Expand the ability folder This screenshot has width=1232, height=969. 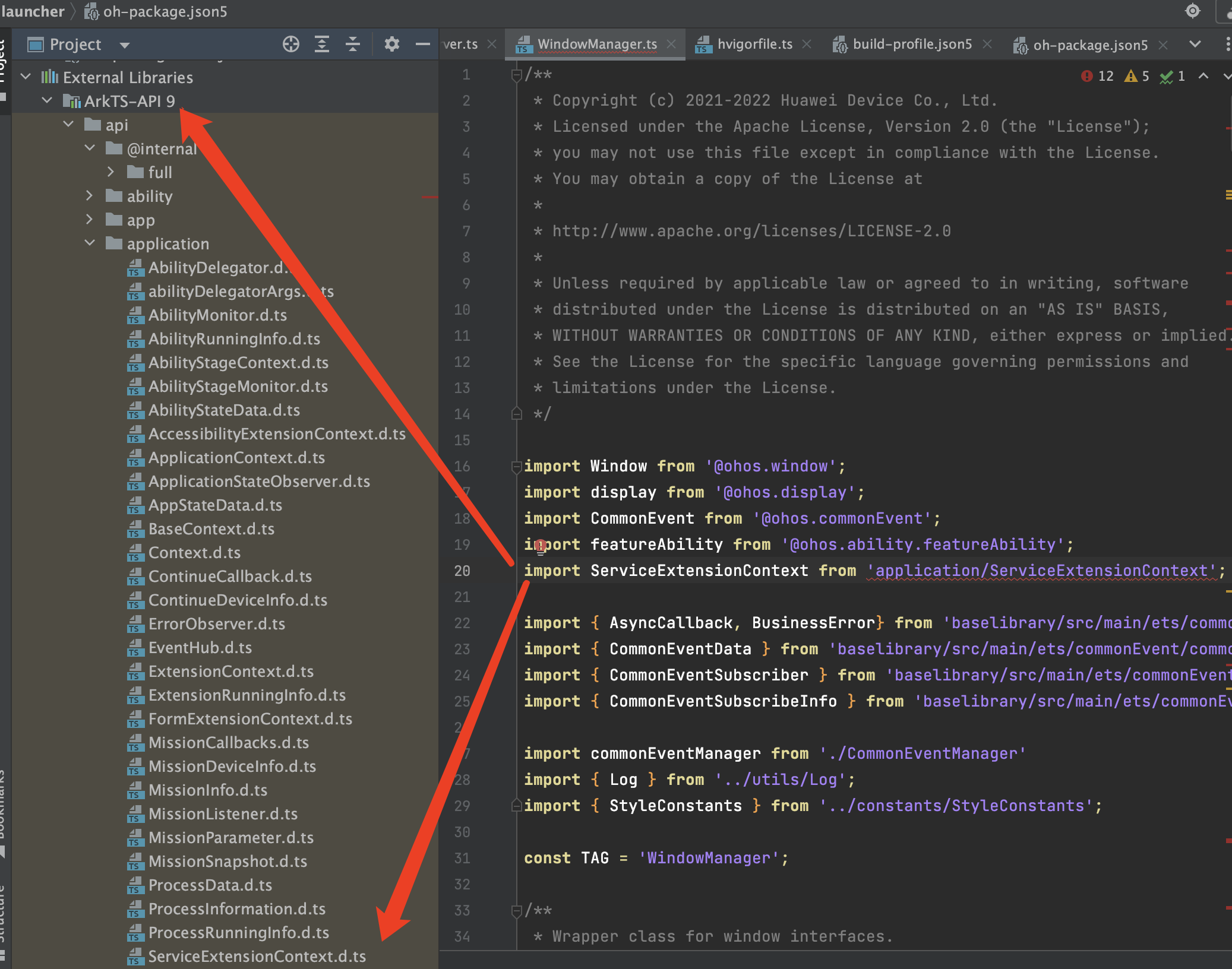coord(90,196)
